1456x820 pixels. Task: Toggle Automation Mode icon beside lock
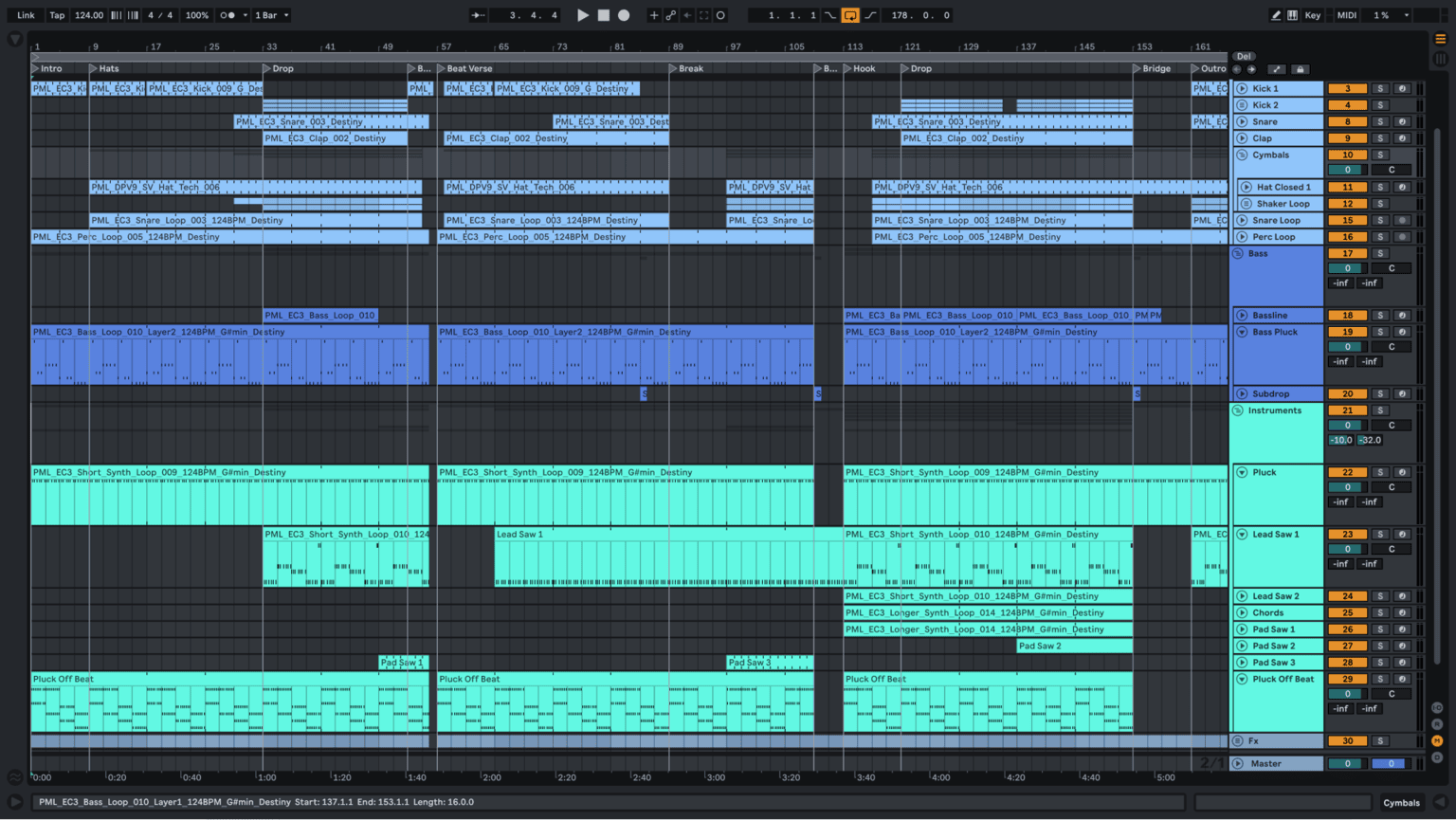click(1277, 69)
